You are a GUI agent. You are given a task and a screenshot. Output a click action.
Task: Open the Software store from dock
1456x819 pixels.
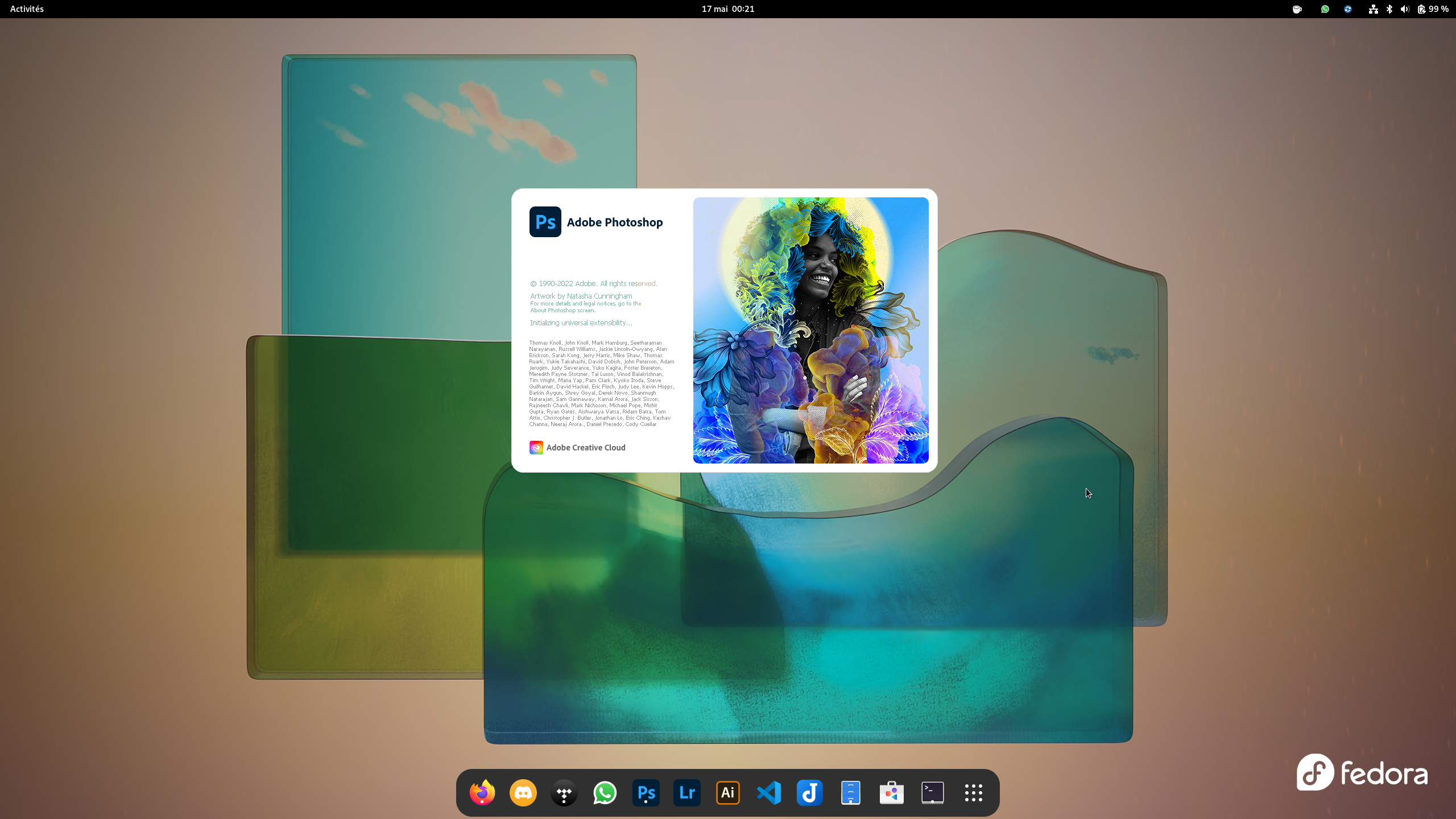coord(892,792)
